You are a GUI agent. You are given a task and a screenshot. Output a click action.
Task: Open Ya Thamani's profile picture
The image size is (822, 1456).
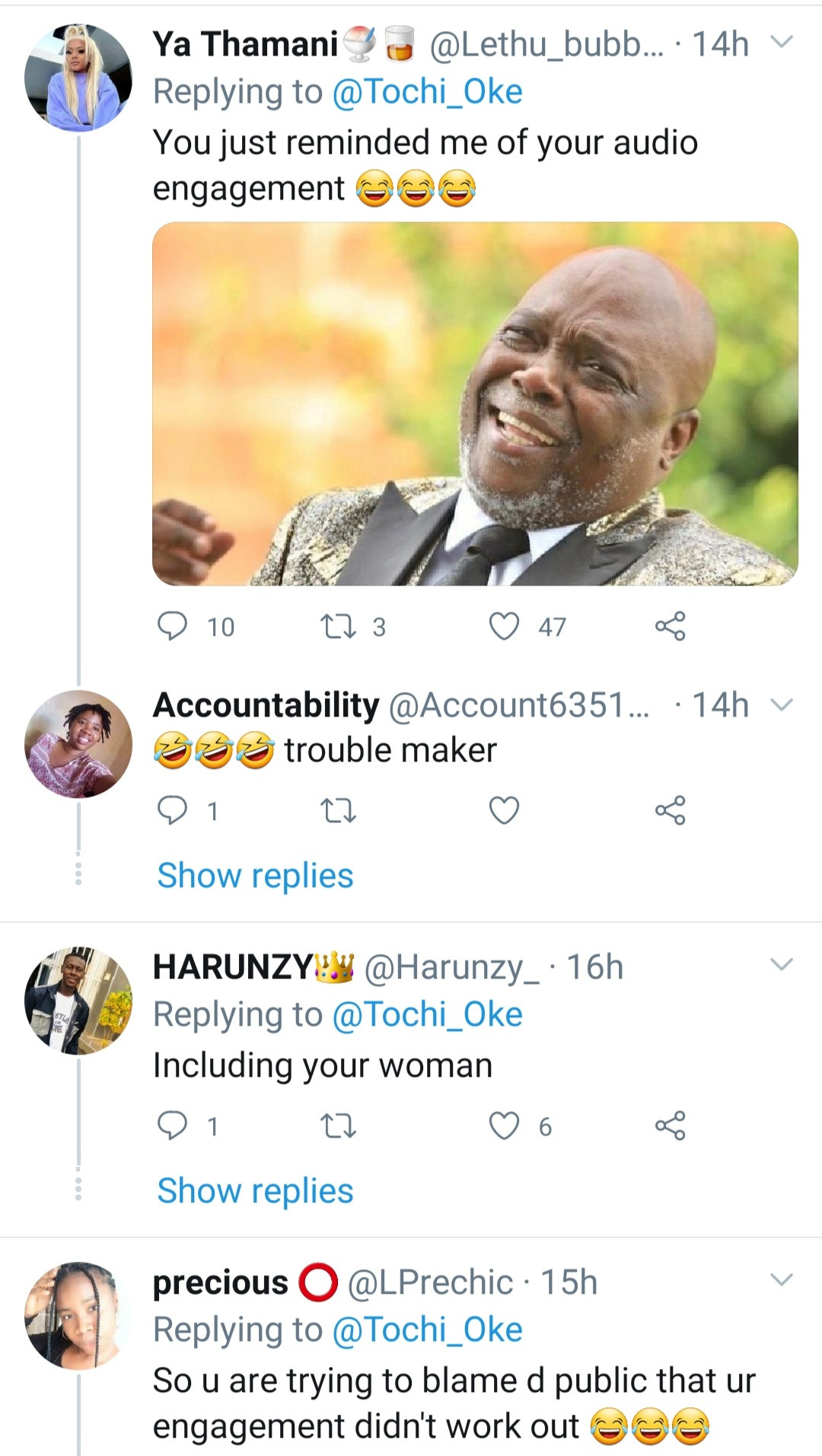[x=78, y=78]
